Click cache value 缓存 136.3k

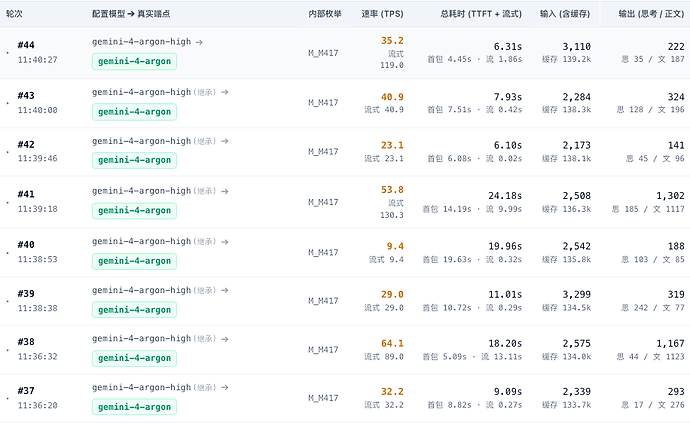566,209
